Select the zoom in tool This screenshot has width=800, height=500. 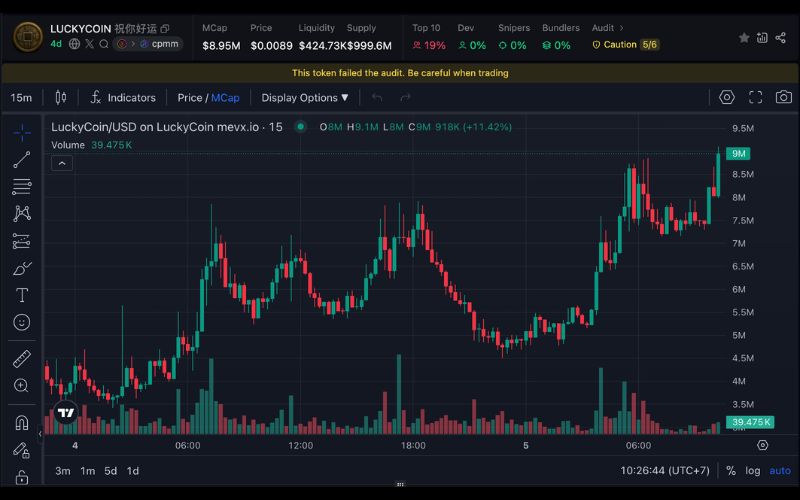[22, 385]
